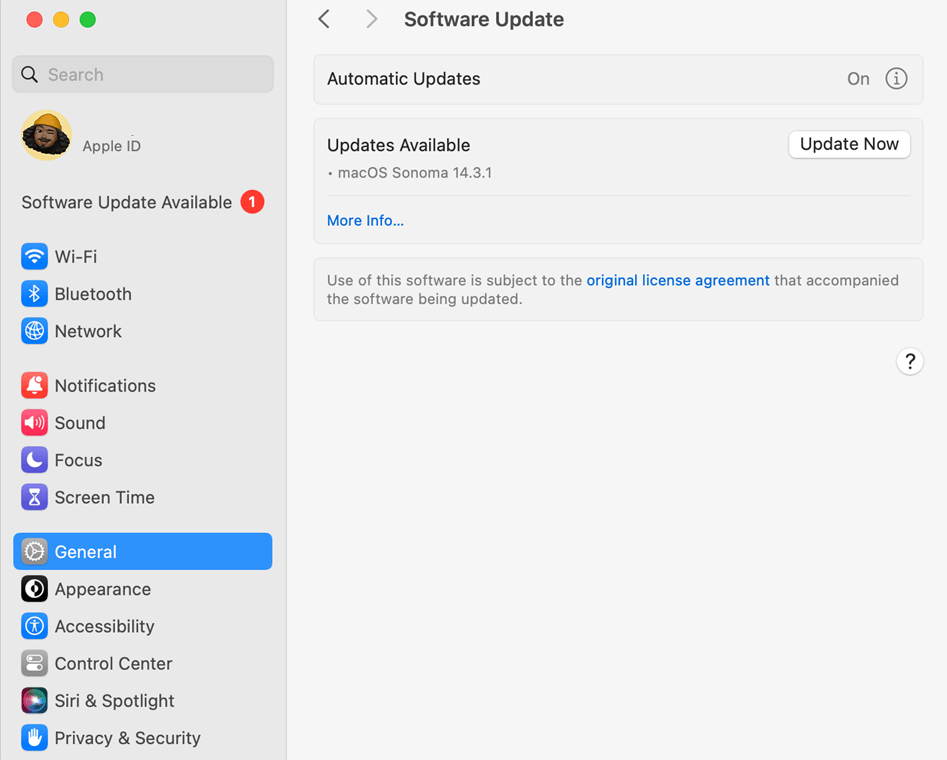Screen dimensions: 947x760
Task: Select Appearance in the sidebar
Action: click(102, 590)
